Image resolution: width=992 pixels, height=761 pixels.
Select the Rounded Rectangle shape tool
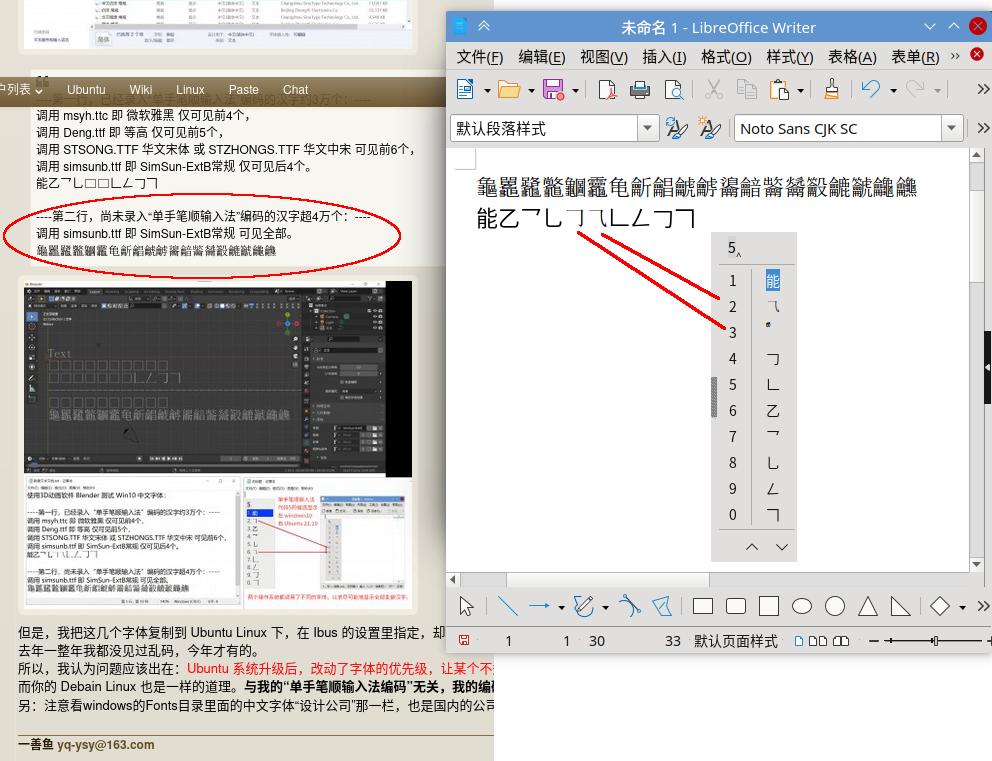[736, 606]
